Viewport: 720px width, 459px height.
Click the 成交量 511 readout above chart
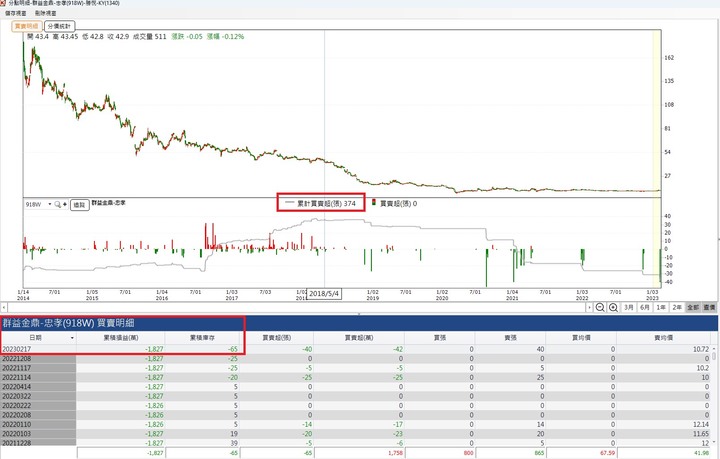coord(150,37)
